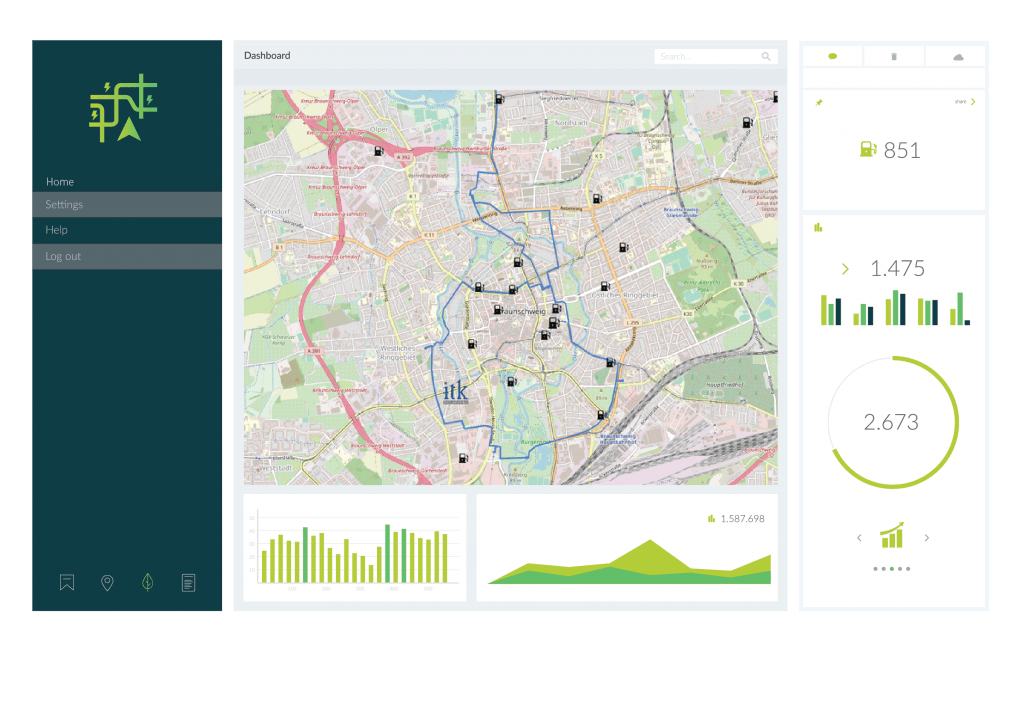This screenshot has width=1024, height=724.
Task: Select the bookmark icon in the sidebar
Action: 66,582
